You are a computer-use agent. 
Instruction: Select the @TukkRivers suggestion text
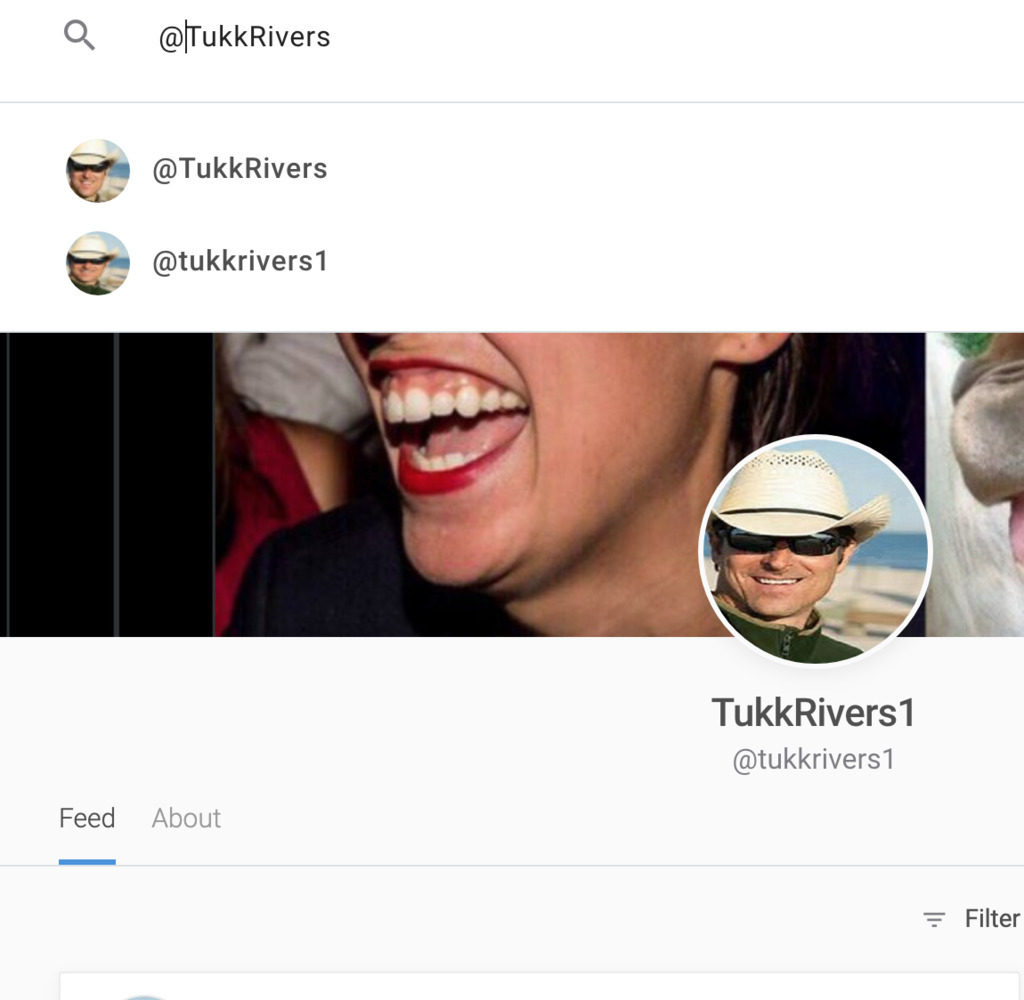(x=239, y=169)
